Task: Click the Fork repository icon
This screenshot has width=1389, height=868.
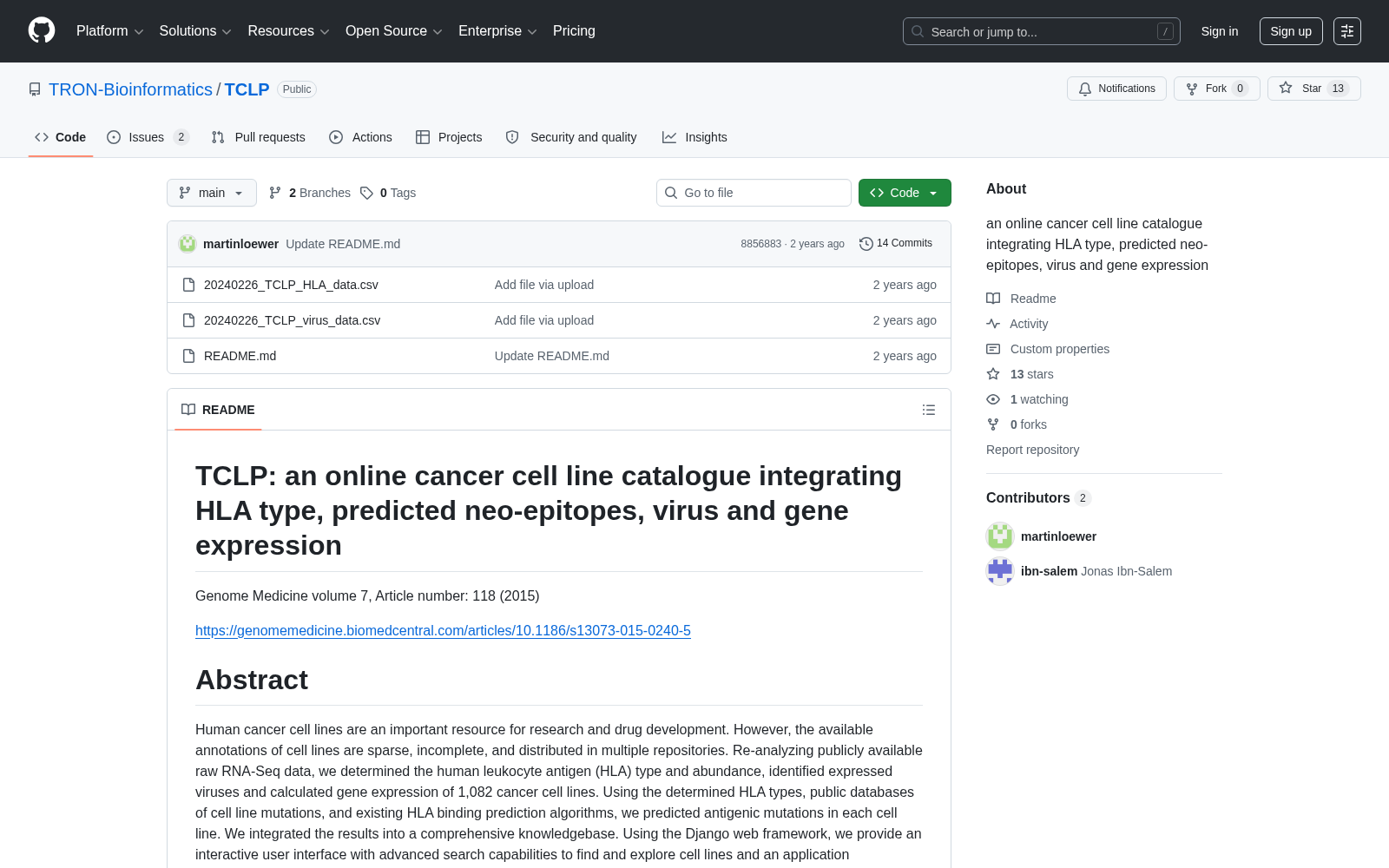Action: [1192, 89]
